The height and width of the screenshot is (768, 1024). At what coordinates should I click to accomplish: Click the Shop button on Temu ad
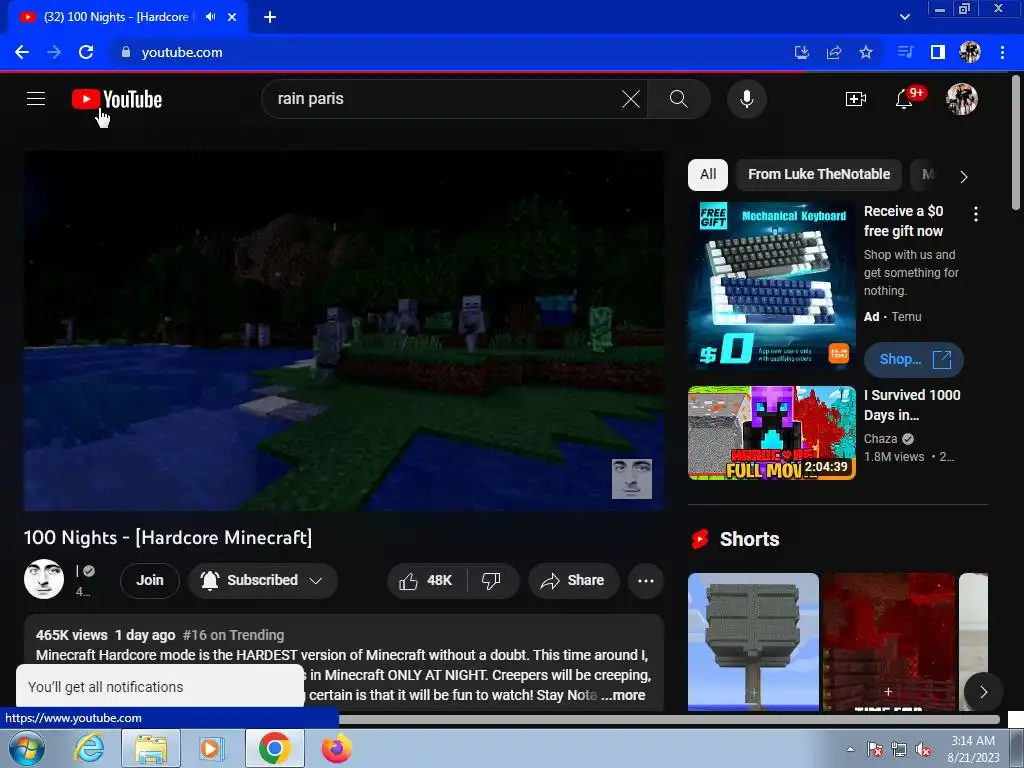pos(914,360)
